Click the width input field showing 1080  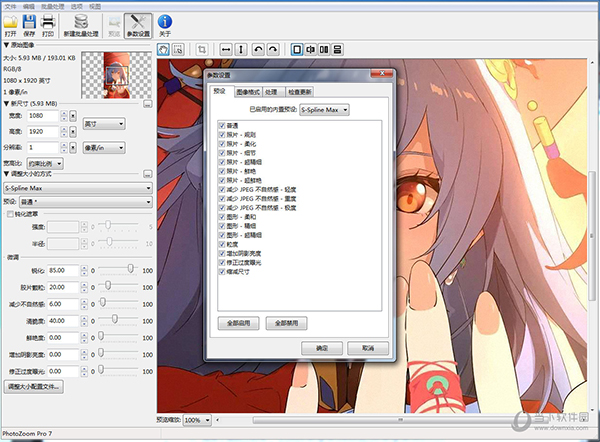pos(43,116)
